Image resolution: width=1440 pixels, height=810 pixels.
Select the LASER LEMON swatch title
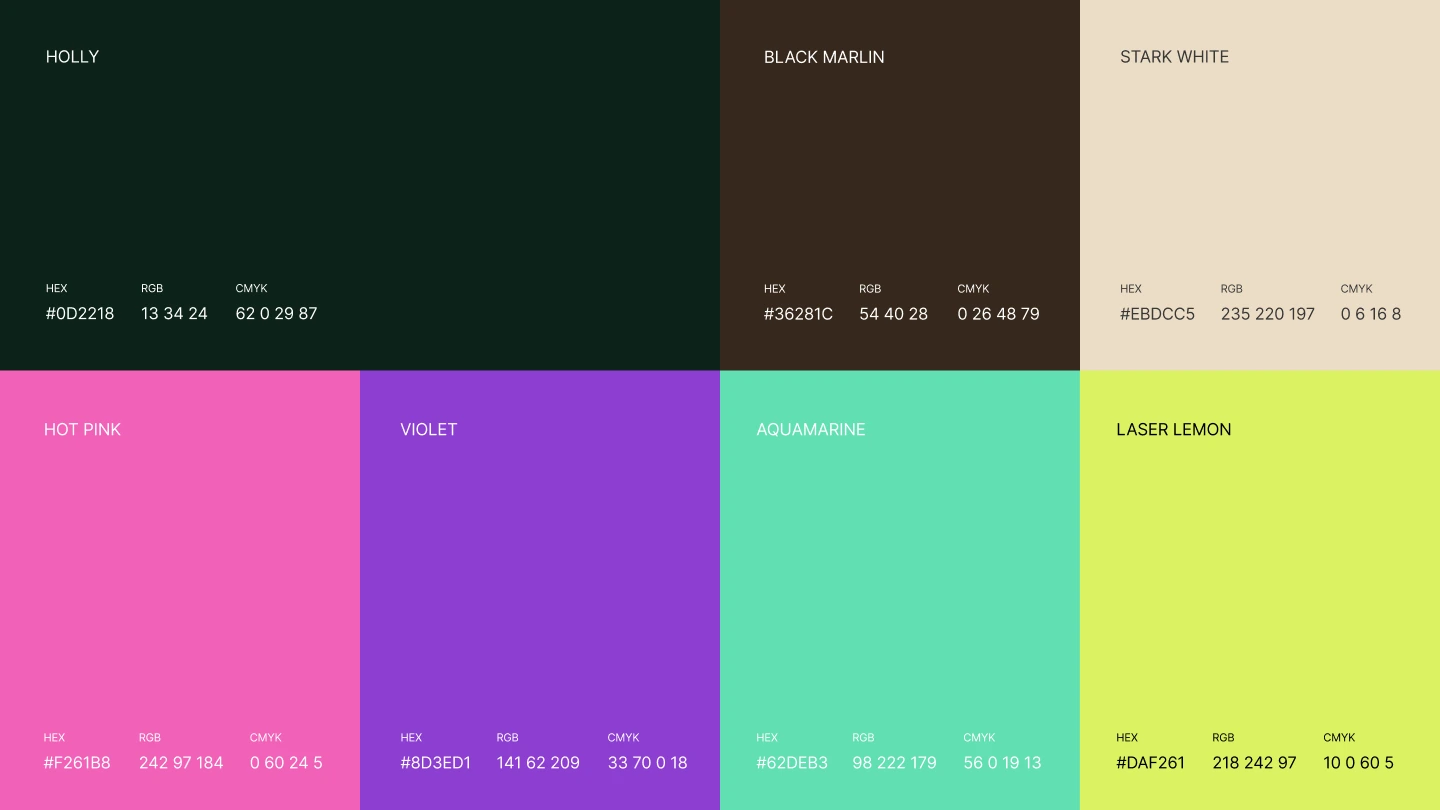tap(1174, 430)
